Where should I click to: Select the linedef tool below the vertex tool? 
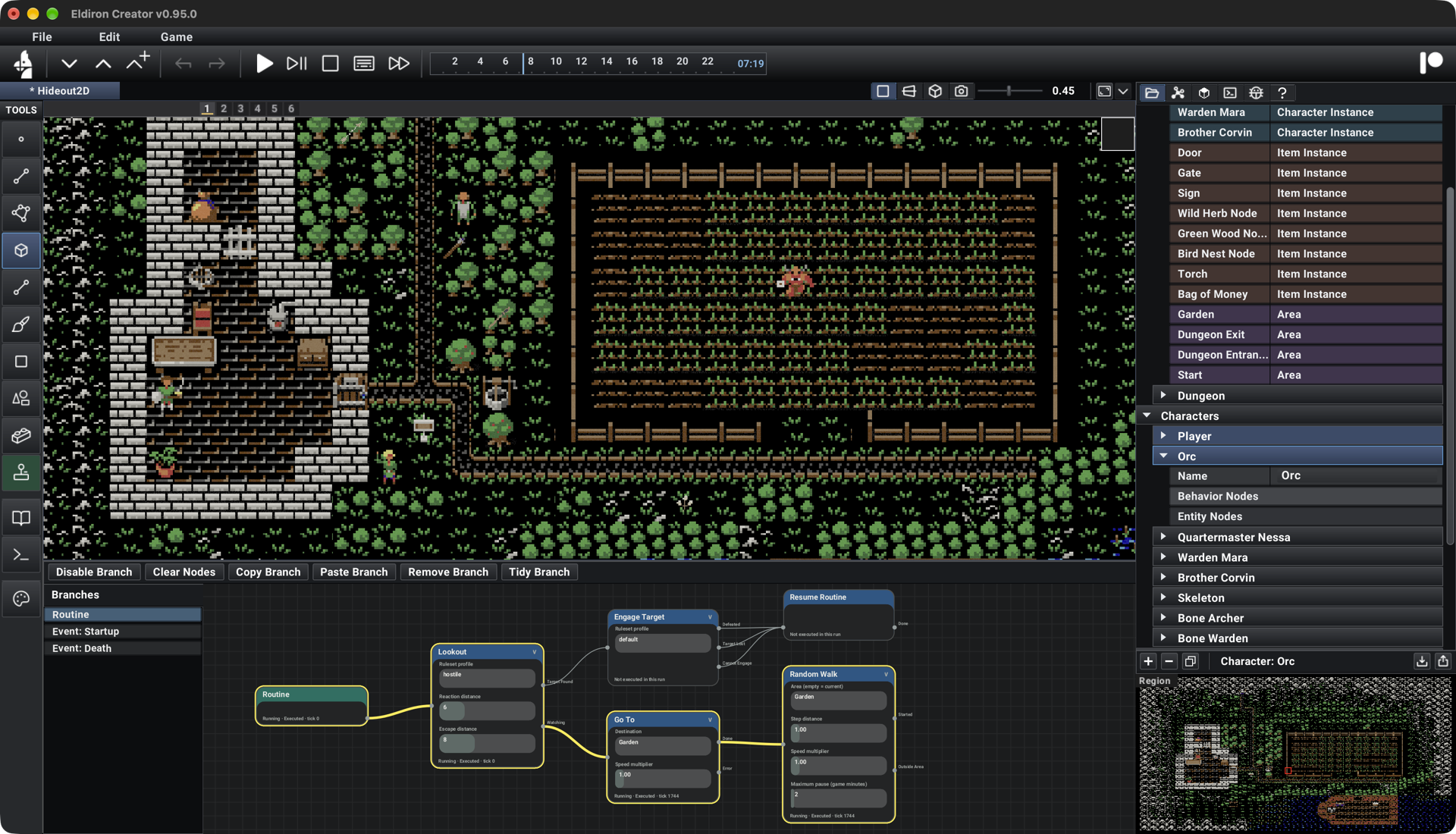(x=21, y=177)
